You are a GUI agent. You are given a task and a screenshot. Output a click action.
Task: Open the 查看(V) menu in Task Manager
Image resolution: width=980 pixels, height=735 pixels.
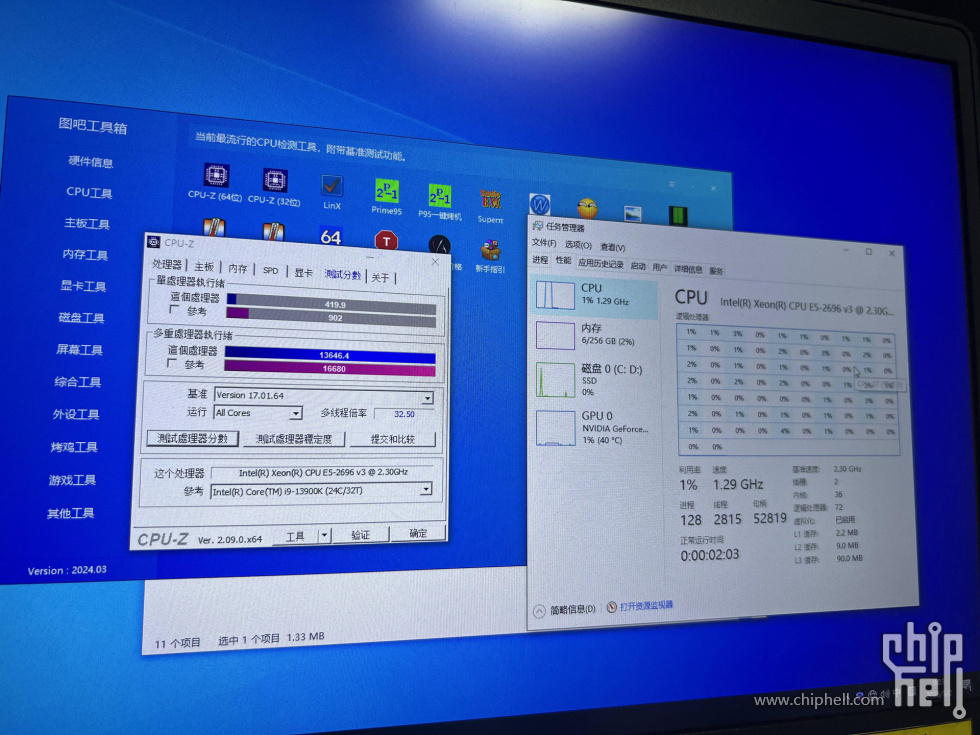click(612, 248)
